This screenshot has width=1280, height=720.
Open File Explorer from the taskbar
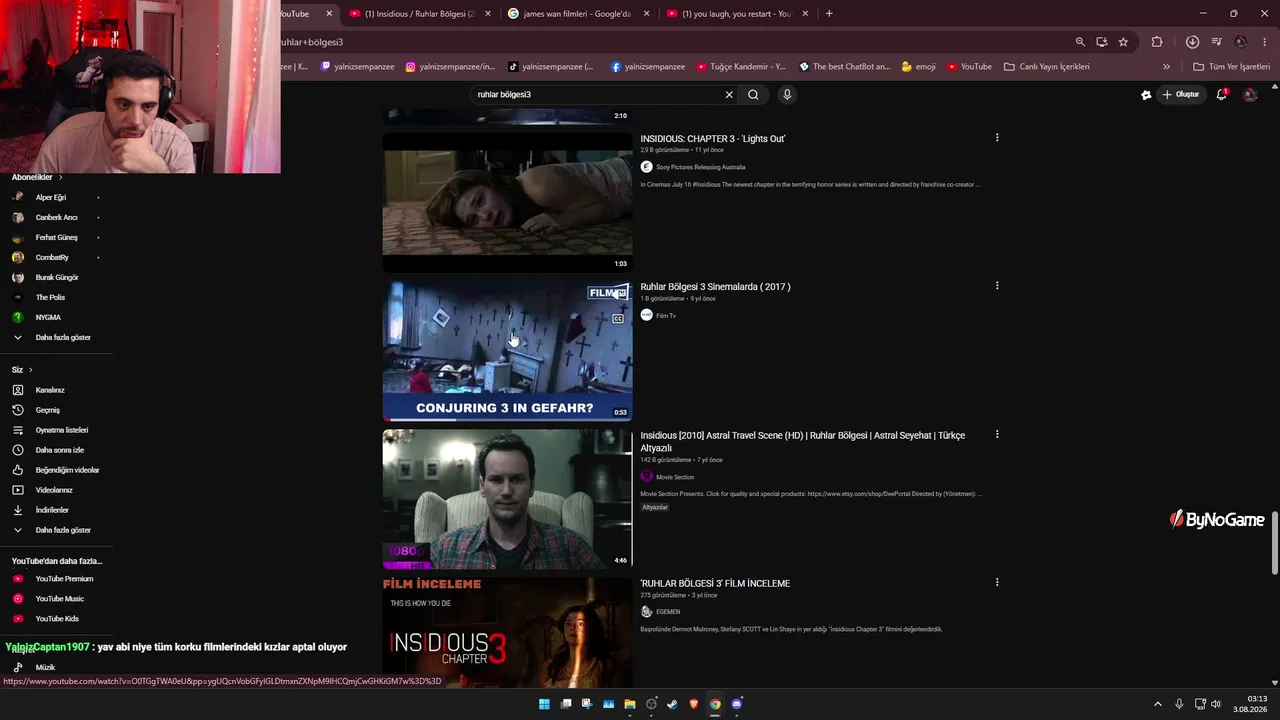pos(630,704)
